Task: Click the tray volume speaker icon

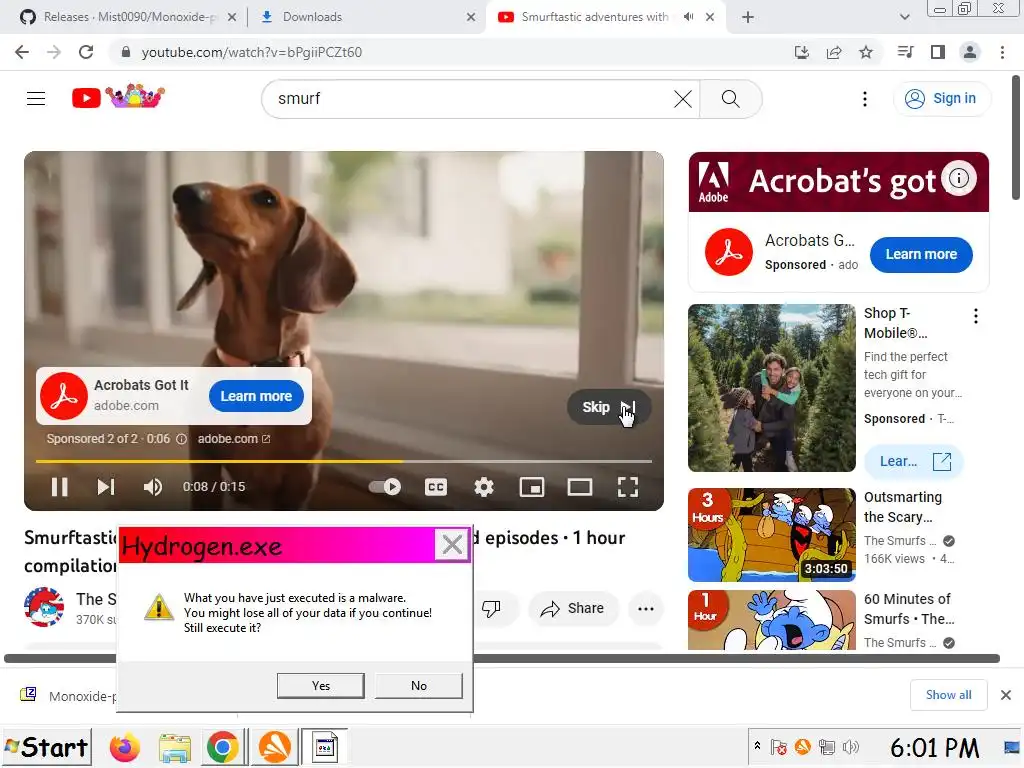Action: click(850, 746)
